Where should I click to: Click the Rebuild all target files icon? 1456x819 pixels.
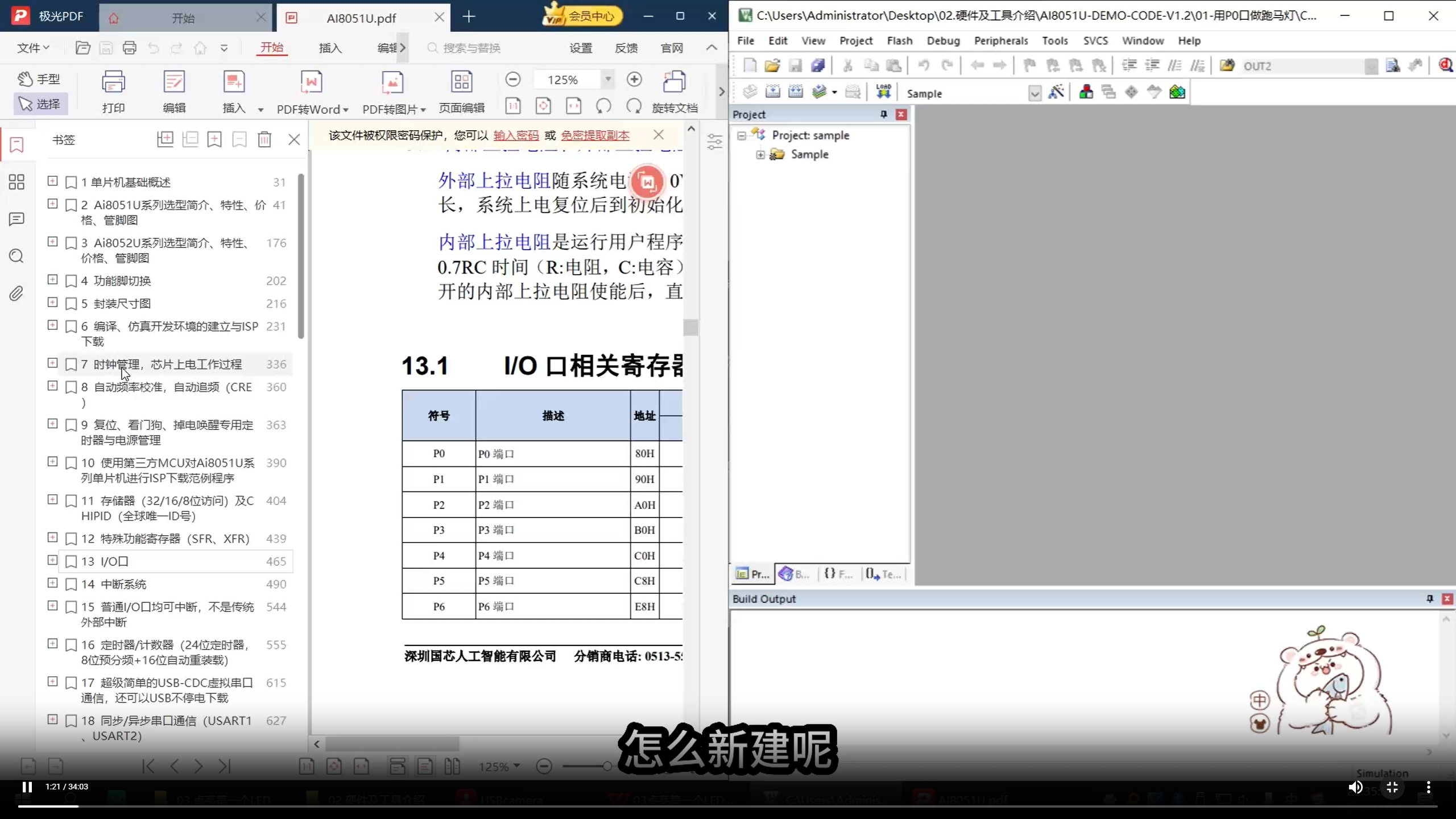click(796, 91)
